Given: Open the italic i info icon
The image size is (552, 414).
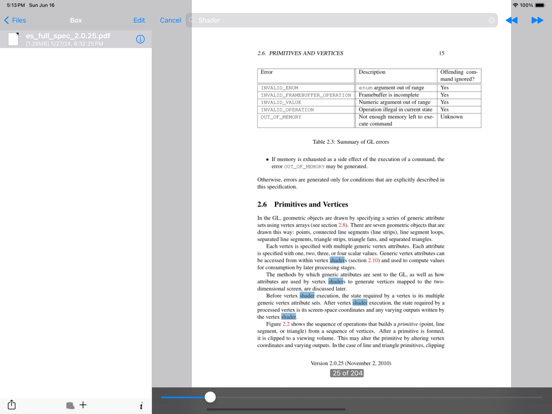Looking at the screenshot, I should click(x=141, y=406).
